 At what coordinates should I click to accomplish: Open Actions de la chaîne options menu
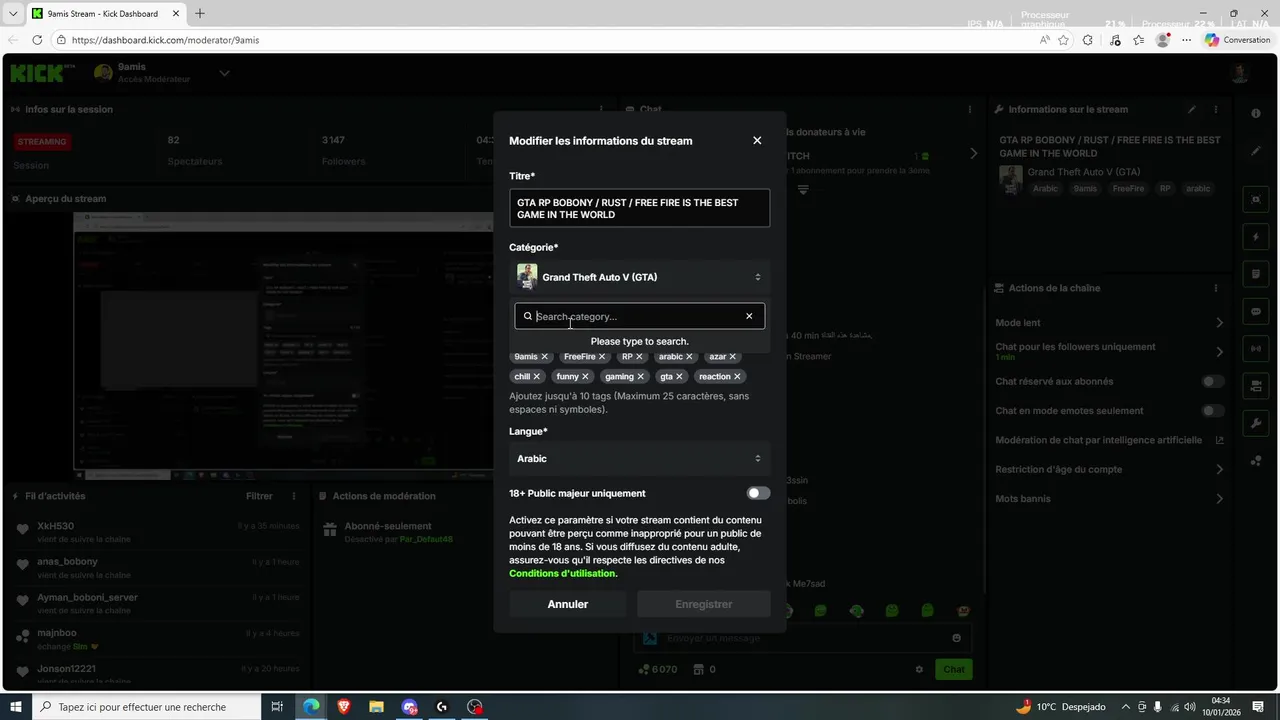click(x=1216, y=288)
